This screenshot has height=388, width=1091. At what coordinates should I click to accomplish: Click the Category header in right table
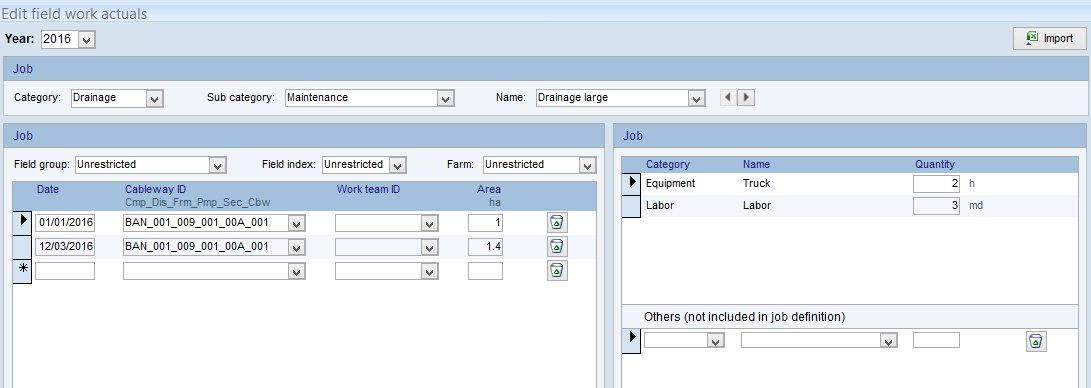tap(667, 165)
